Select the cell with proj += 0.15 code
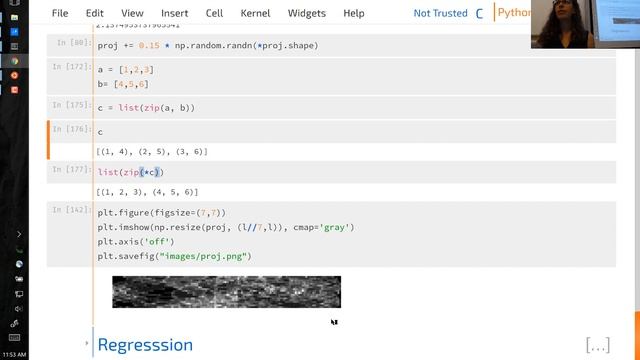The image size is (640, 360). point(331,45)
